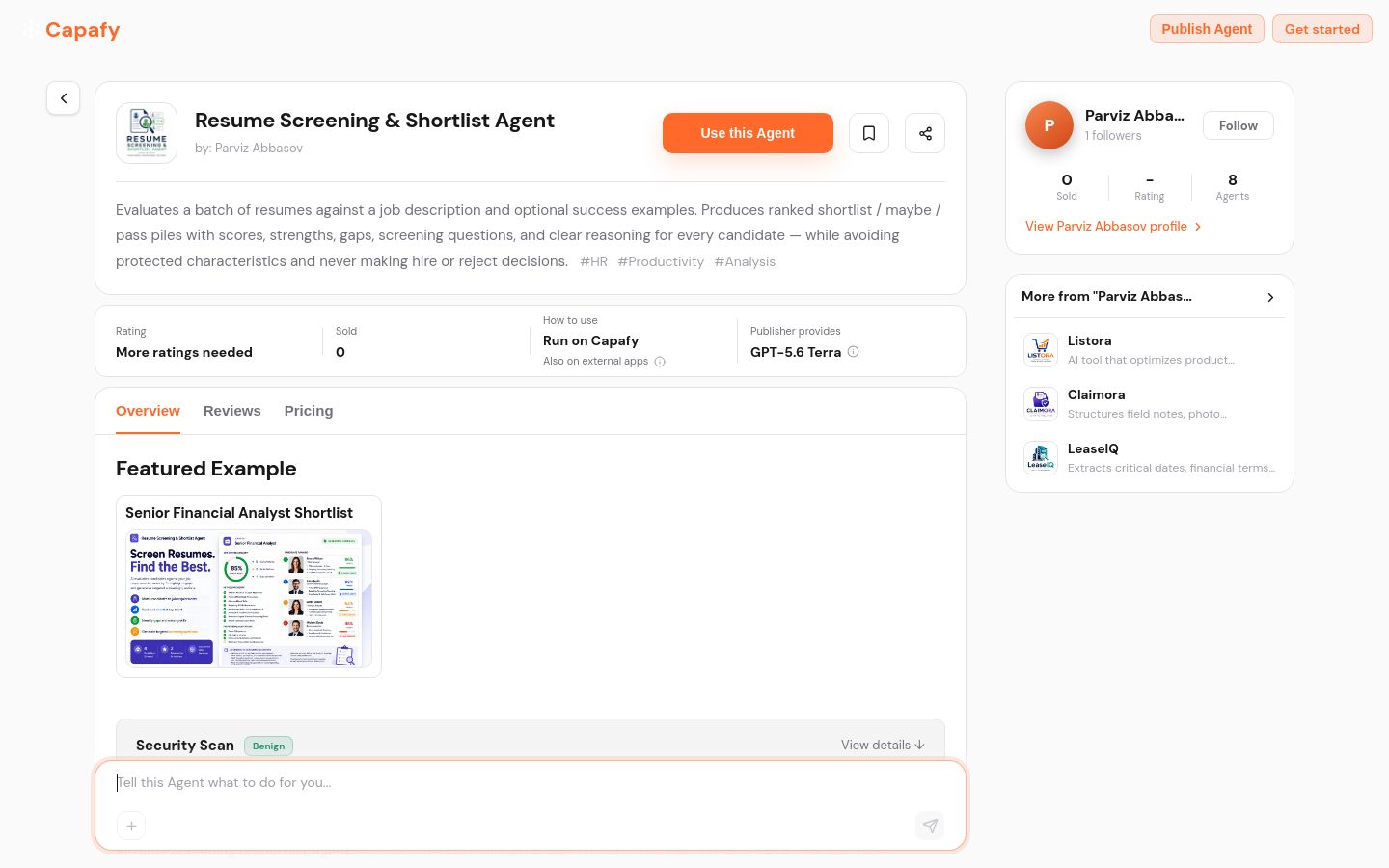Viewport: 1389px width, 868px height.
Task: Switch to the Reviews tab
Action: pyautogui.click(x=232, y=411)
